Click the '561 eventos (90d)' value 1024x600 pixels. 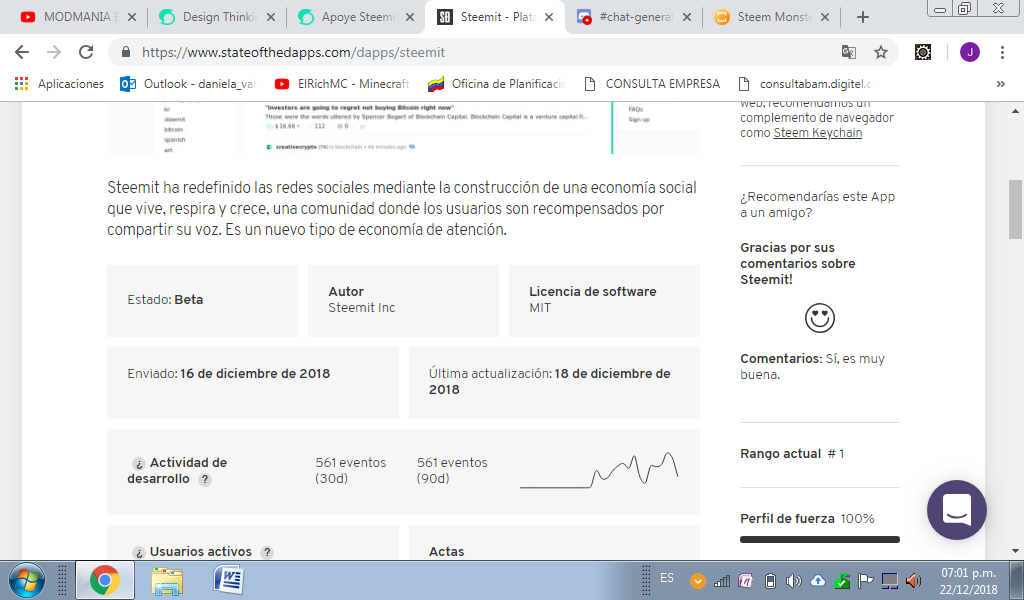[452, 470]
